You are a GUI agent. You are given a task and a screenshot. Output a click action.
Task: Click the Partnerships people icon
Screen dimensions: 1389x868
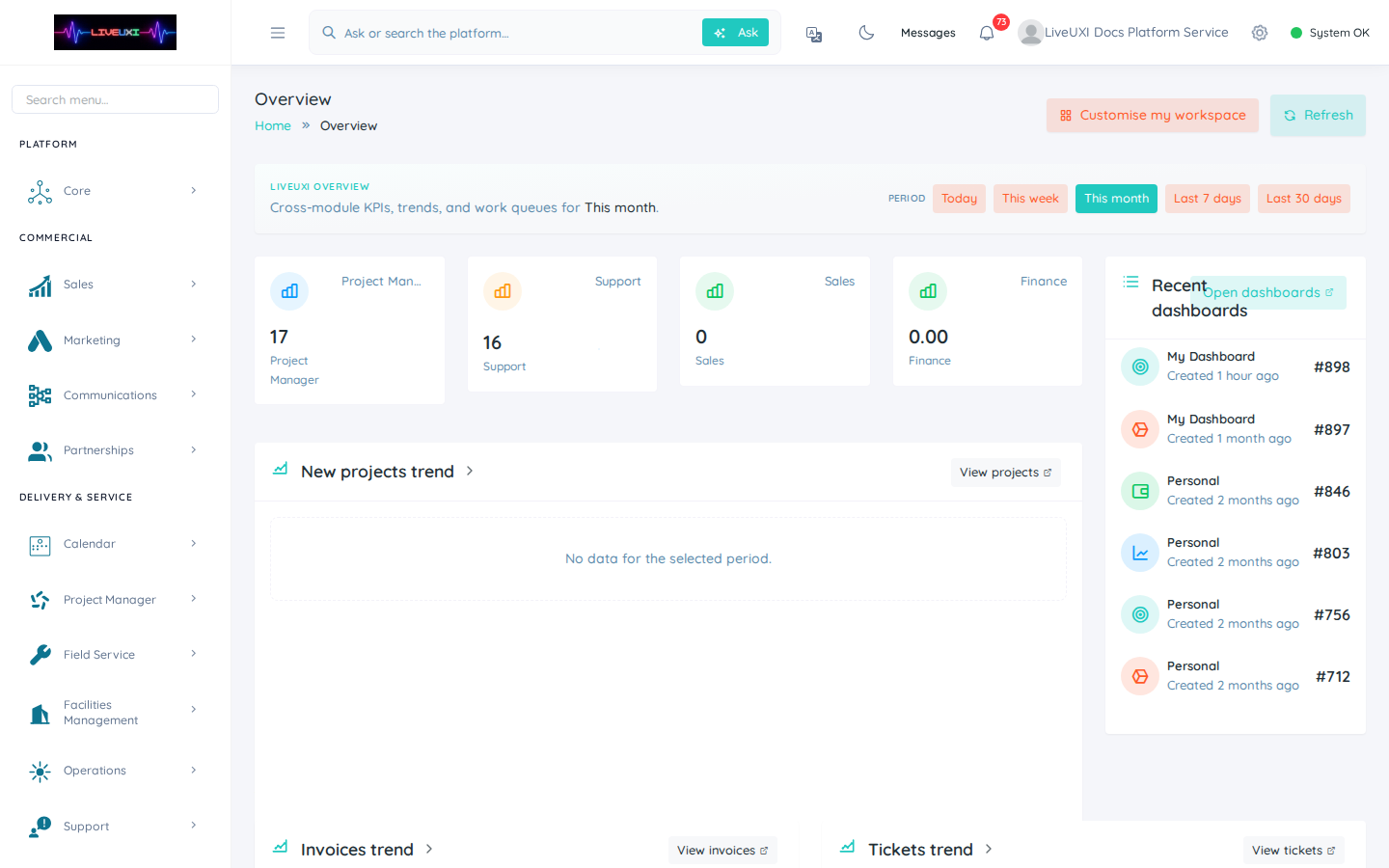(x=40, y=450)
